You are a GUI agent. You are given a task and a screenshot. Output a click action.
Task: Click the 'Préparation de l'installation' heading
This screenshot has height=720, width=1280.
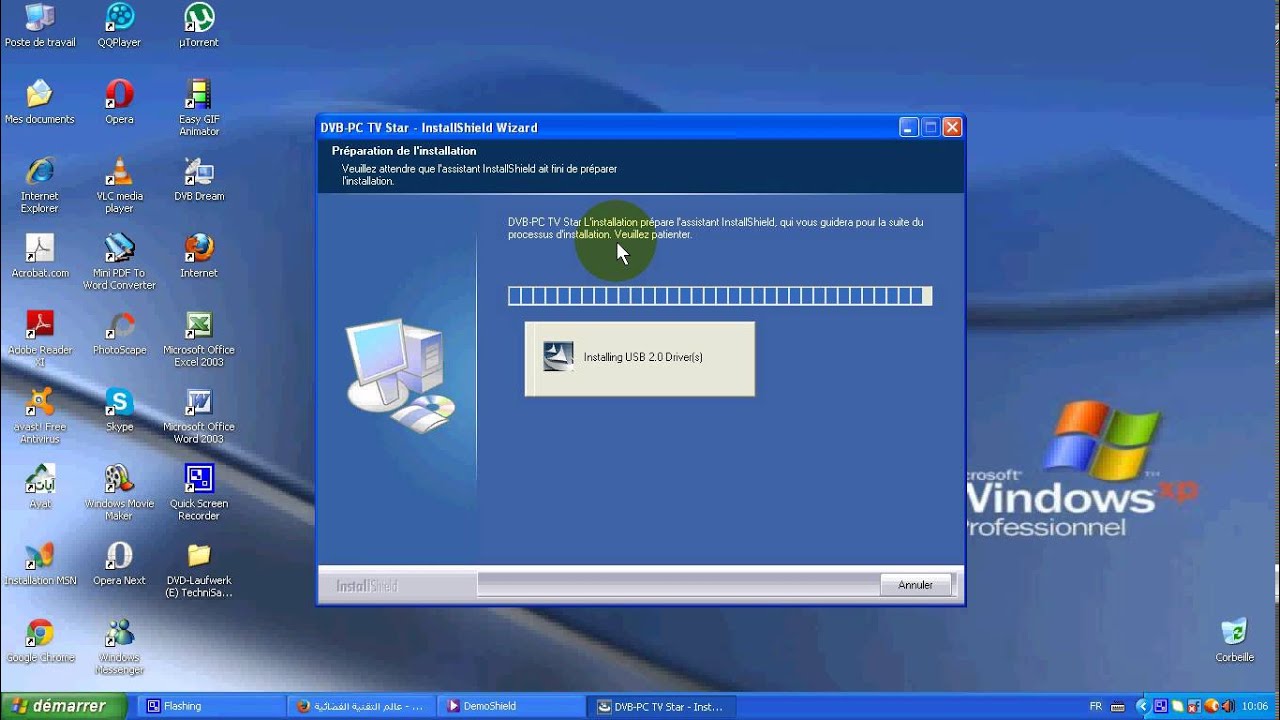click(x=404, y=151)
